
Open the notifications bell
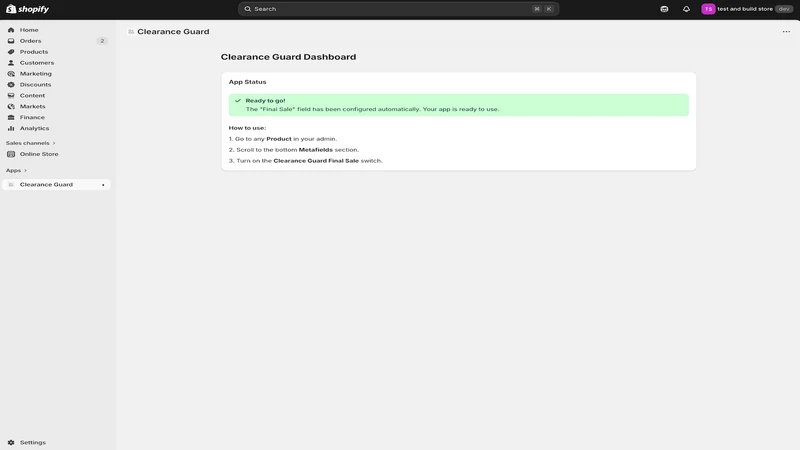click(x=686, y=9)
